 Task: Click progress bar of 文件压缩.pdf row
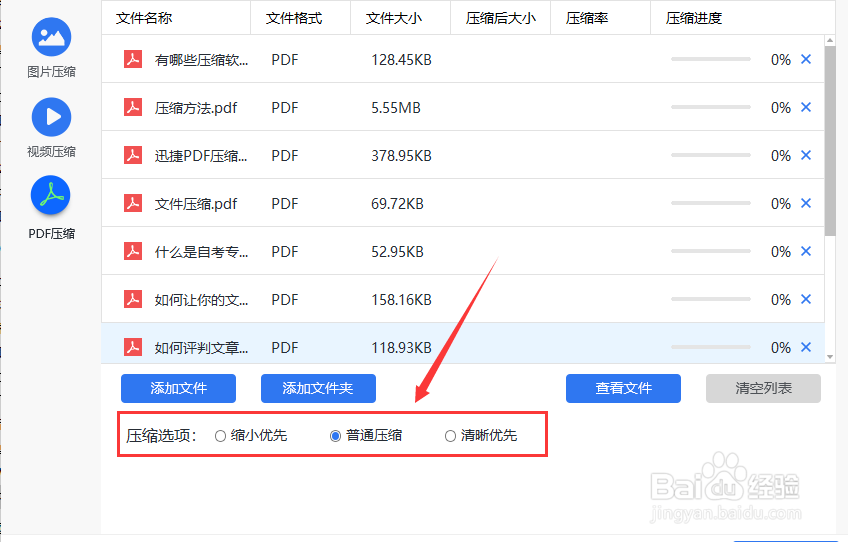point(711,203)
